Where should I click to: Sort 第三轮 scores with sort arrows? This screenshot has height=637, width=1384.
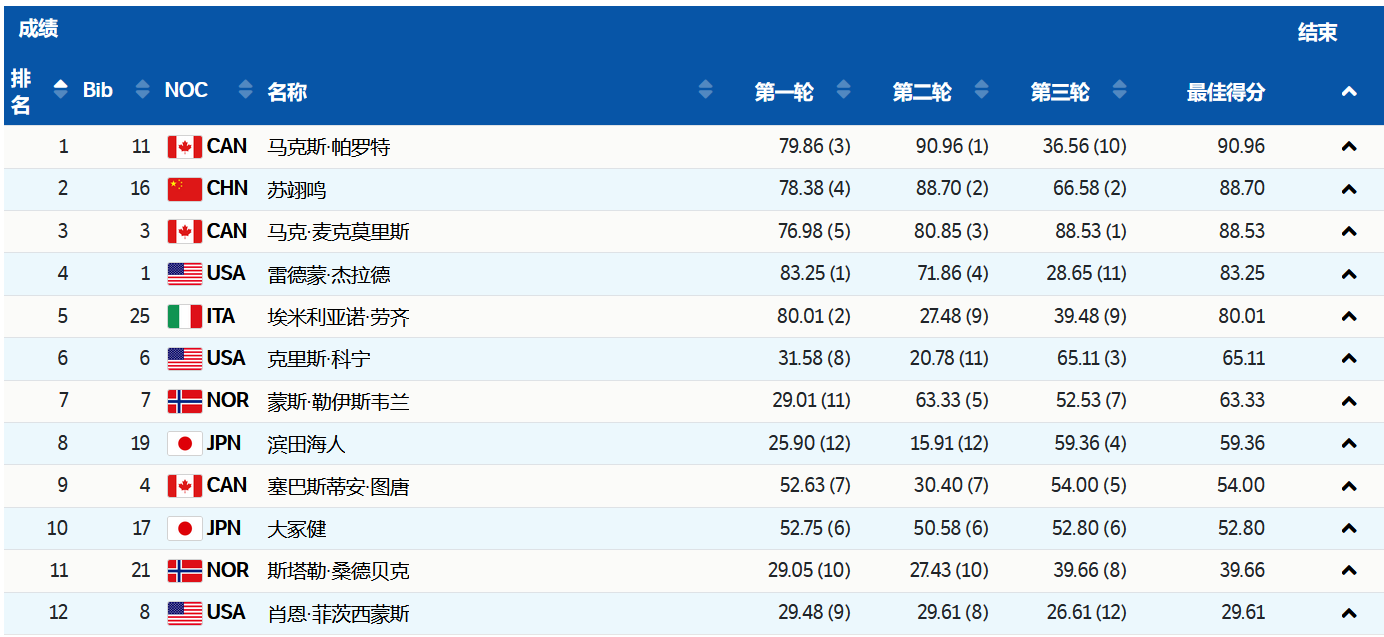coord(1119,89)
